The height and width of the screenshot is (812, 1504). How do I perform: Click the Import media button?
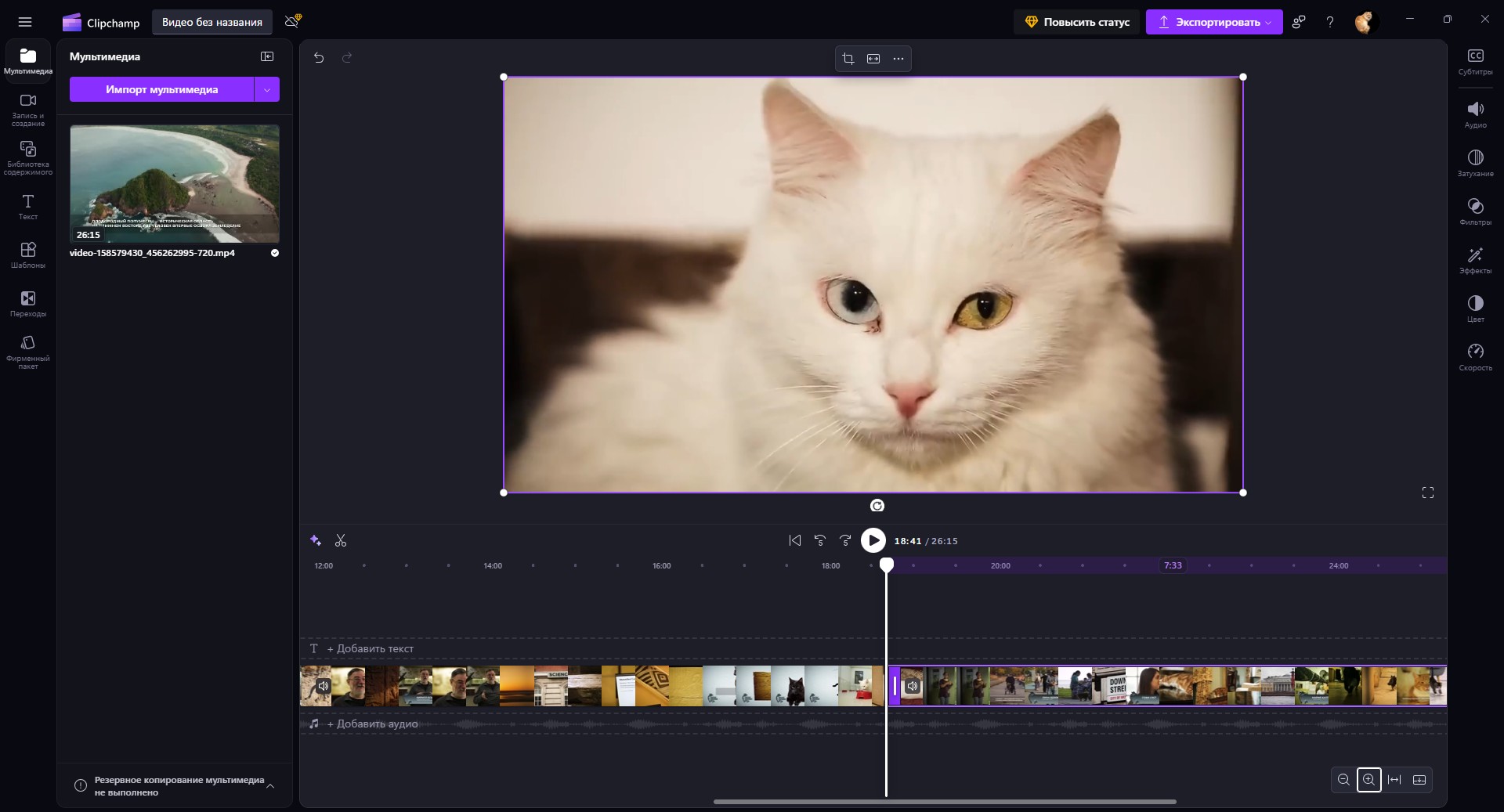click(161, 89)
